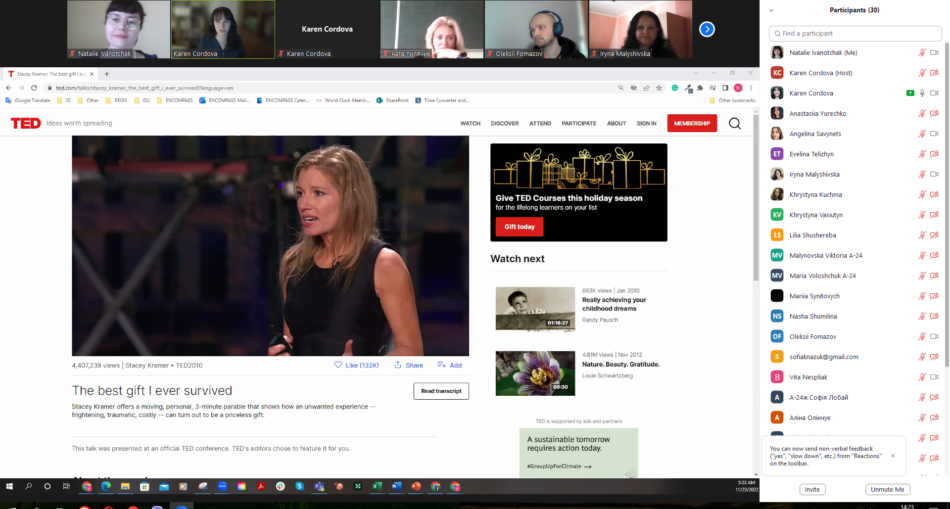950x509 pixels.
Task: Click the Like heart icon
Action: coord(338,365)
